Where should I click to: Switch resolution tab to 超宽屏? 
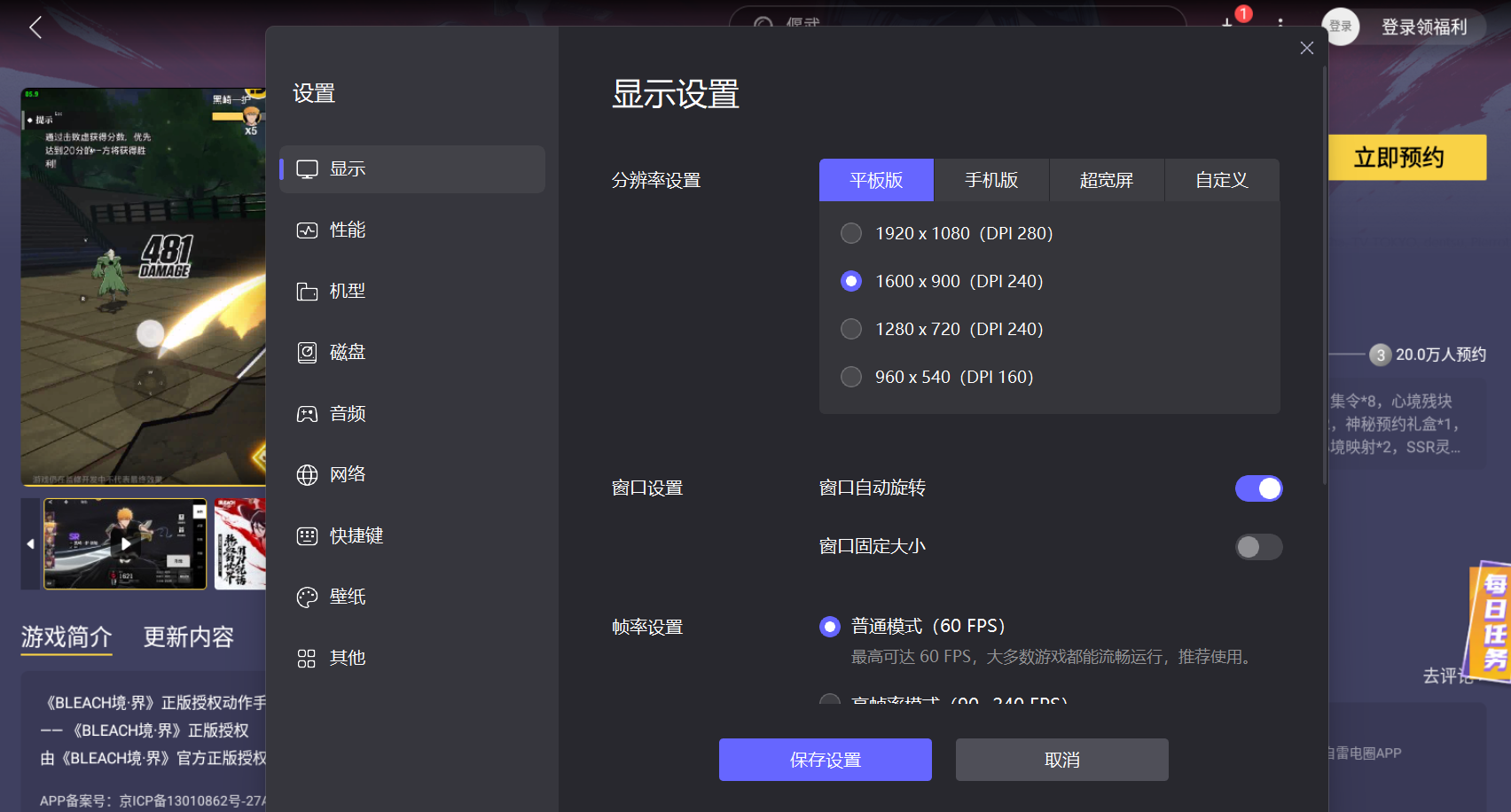(x=1107, y=180)
